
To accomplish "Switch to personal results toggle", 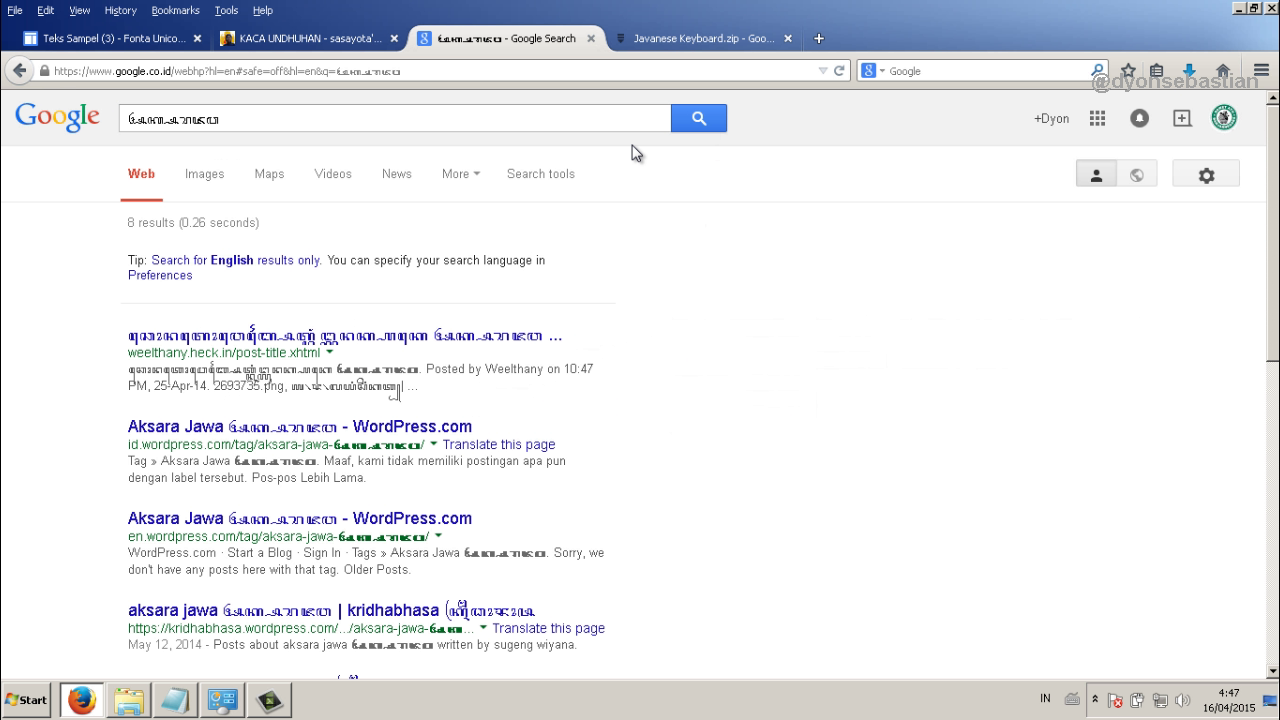I will tap(1096, 175).
